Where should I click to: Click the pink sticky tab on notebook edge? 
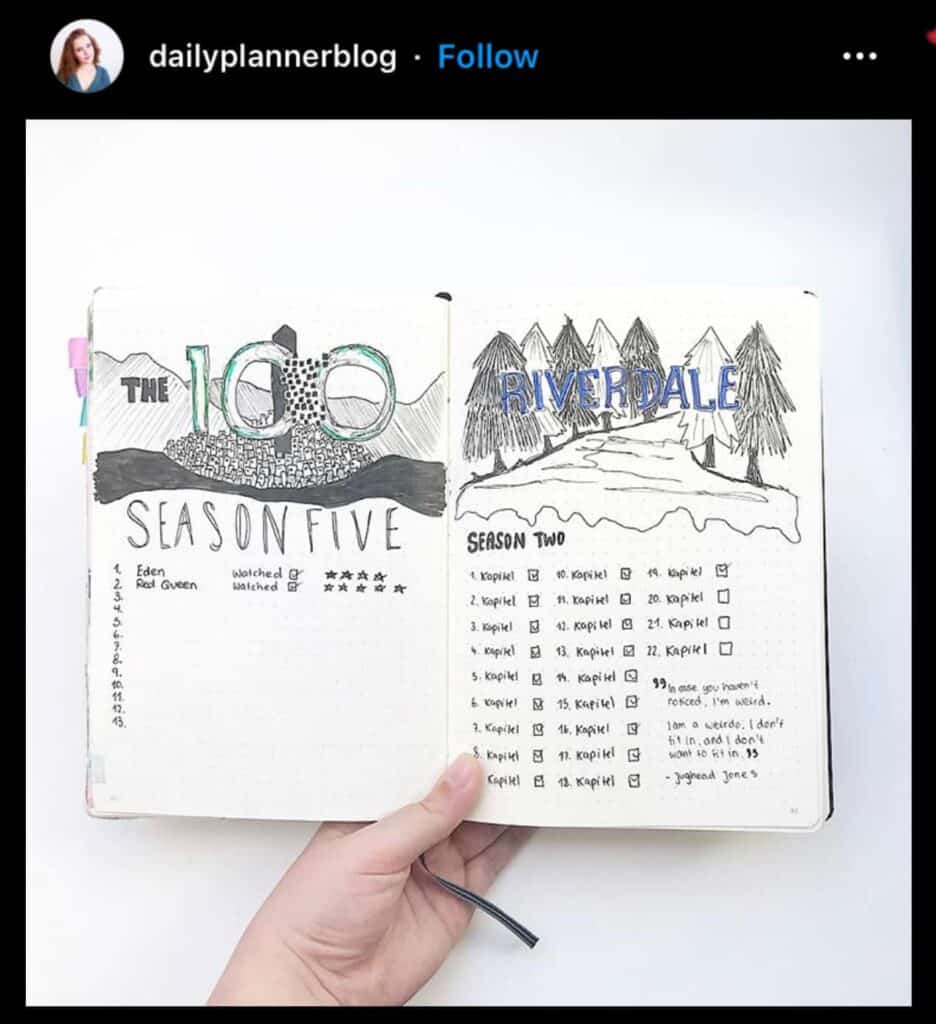point(78,355)
